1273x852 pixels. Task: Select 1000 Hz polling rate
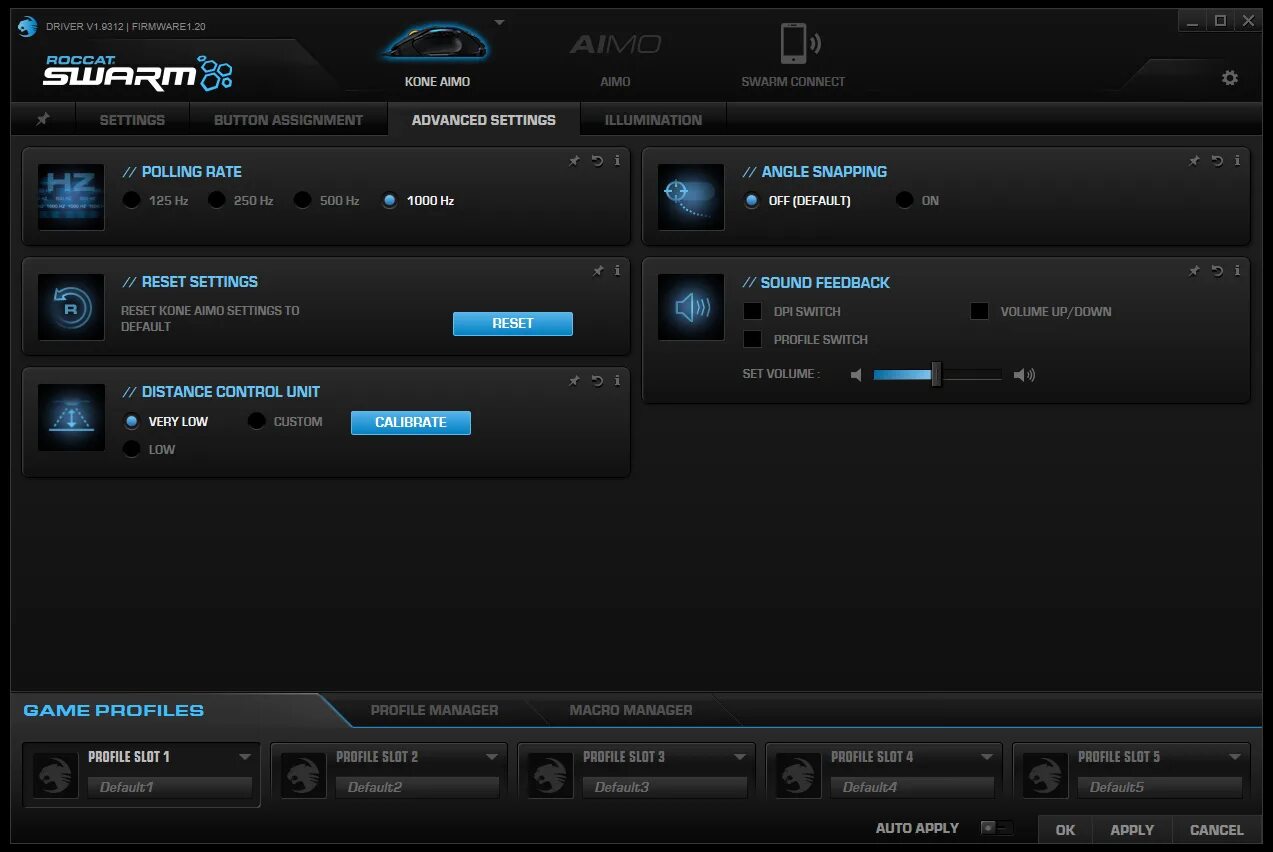390,200
